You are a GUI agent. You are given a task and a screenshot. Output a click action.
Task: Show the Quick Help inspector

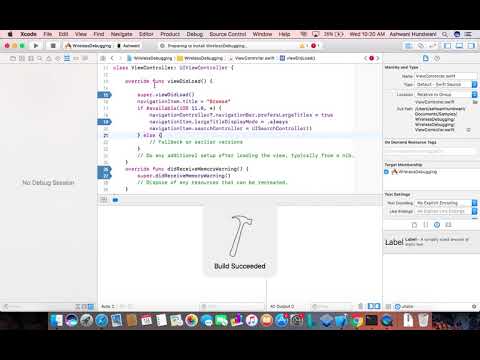tap(437, 58)
